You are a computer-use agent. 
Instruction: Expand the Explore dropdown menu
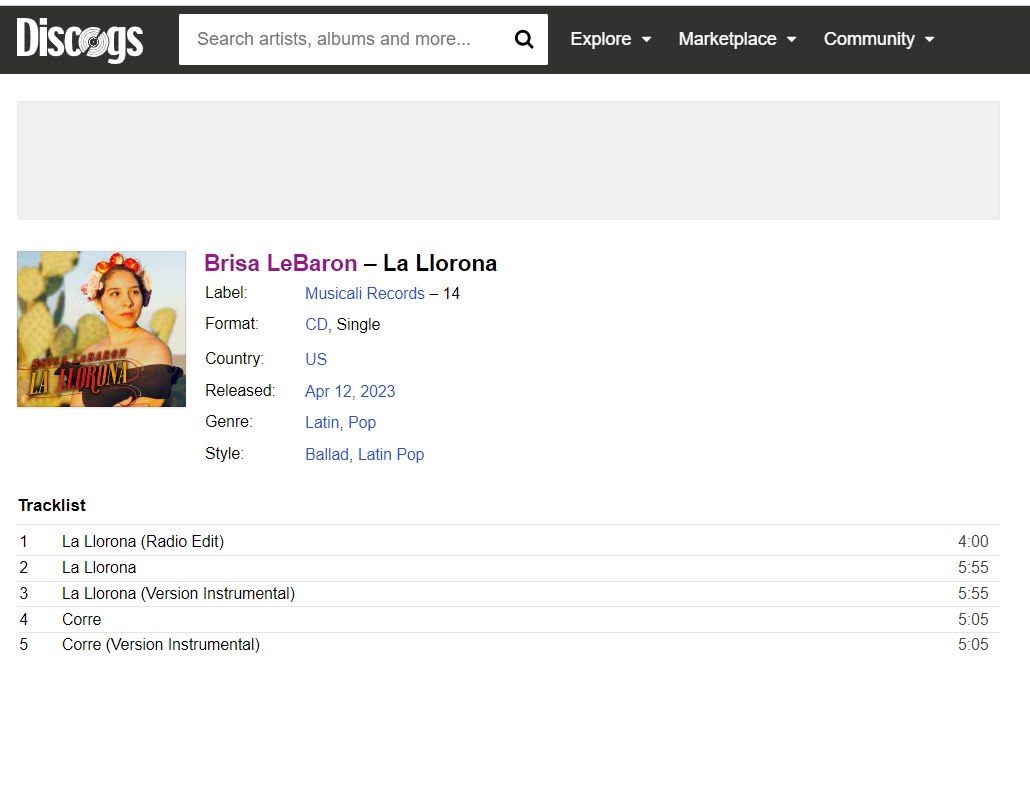click(610, 39)
